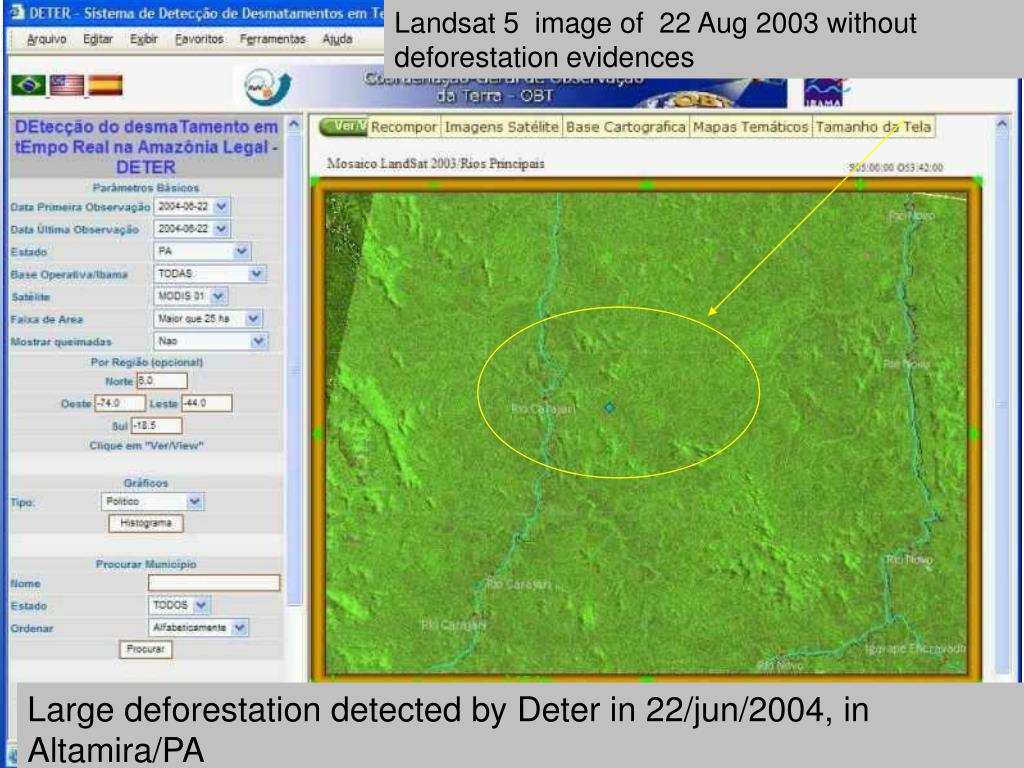Expand the Data Primeira Observação dropdown

click(x=221, y=207)
